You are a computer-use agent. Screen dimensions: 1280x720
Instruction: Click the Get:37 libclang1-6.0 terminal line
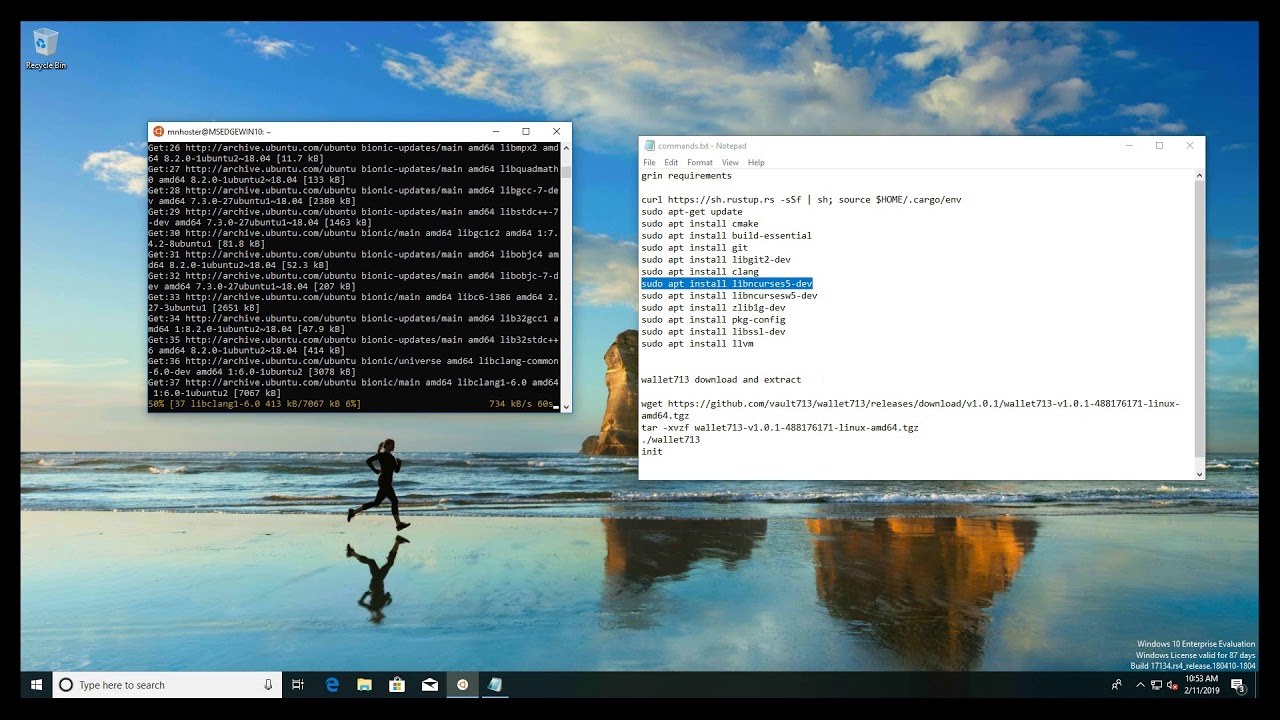354,388
